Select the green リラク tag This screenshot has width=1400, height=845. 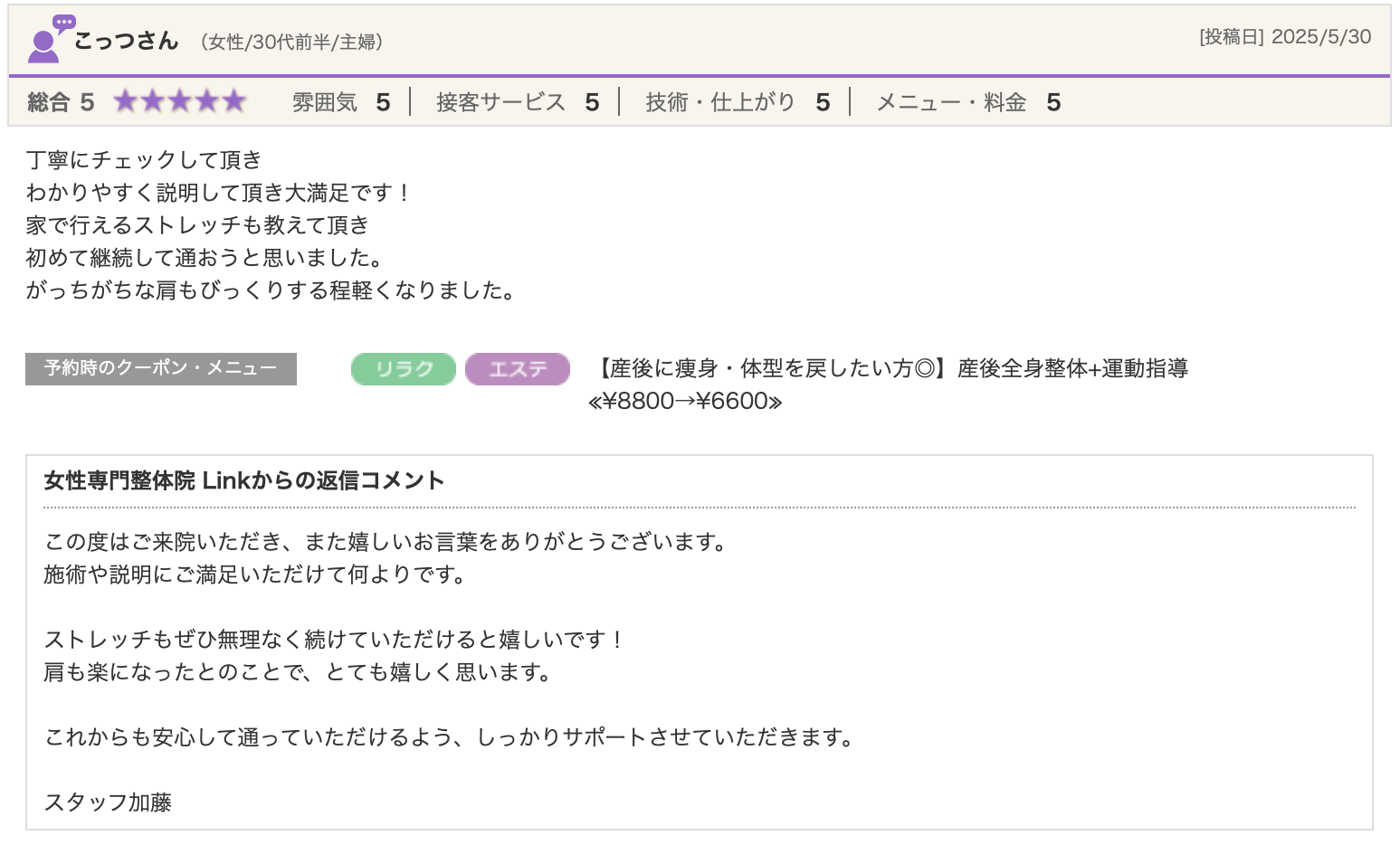(x=404, y=369)
